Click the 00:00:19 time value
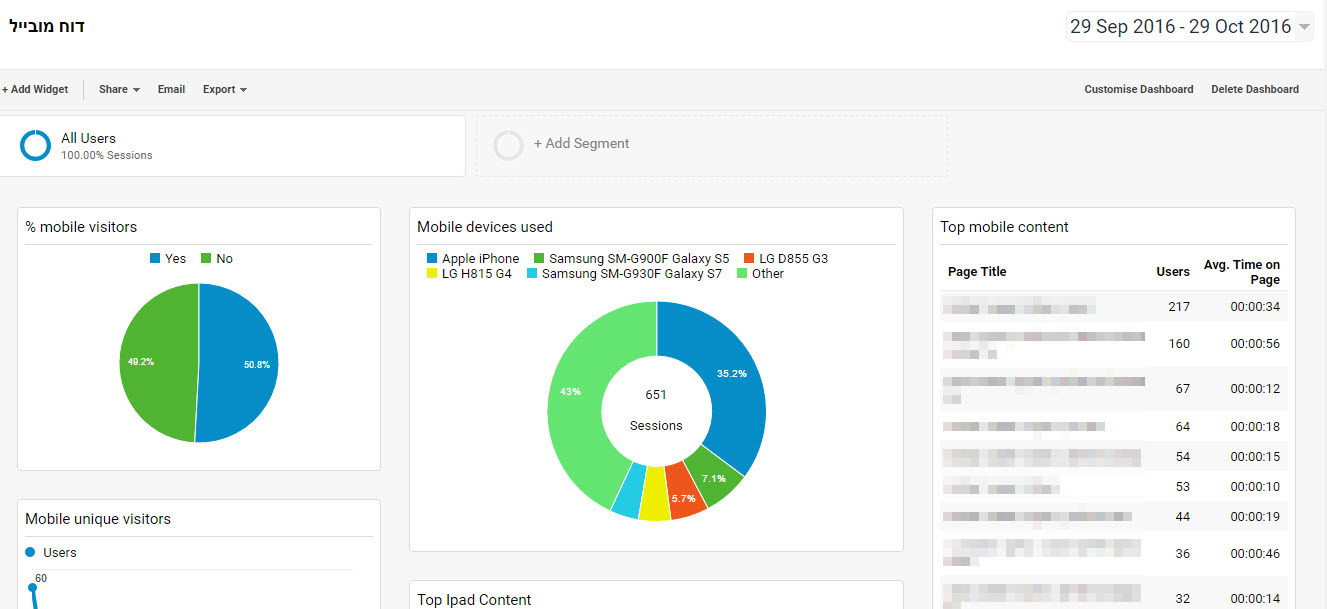 1255,517
